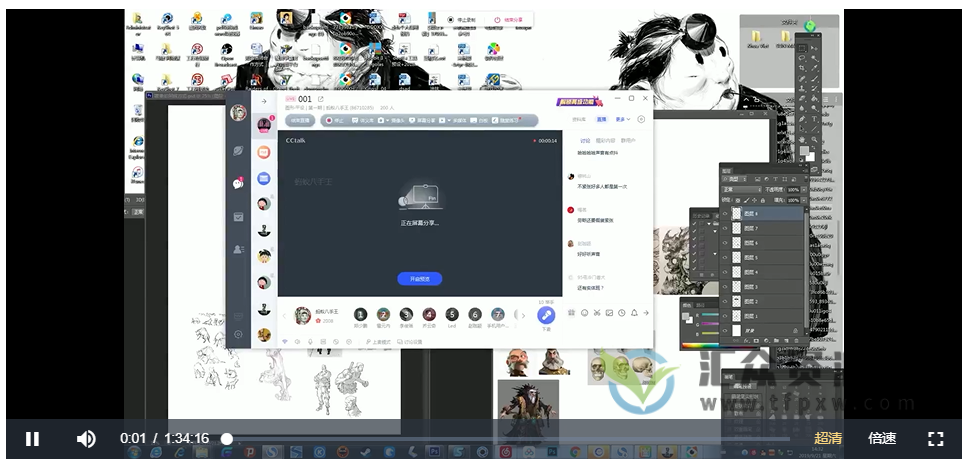This screenshot has height=460, width=962.
Task: Open the 讨论 chat tab
Action: [585, 140]
